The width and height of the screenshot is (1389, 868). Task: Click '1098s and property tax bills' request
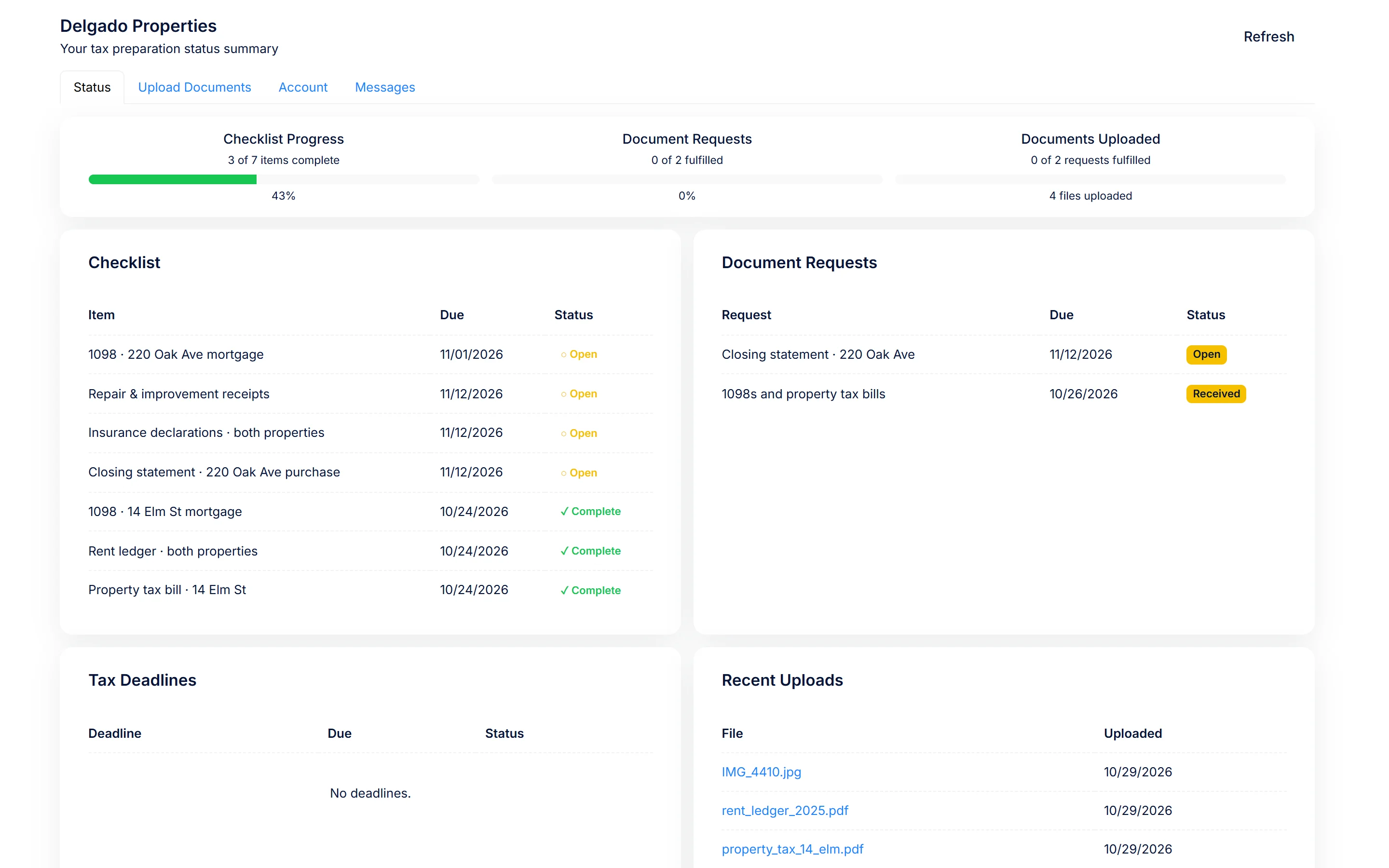pyautogui.click(x=803, y=394)
